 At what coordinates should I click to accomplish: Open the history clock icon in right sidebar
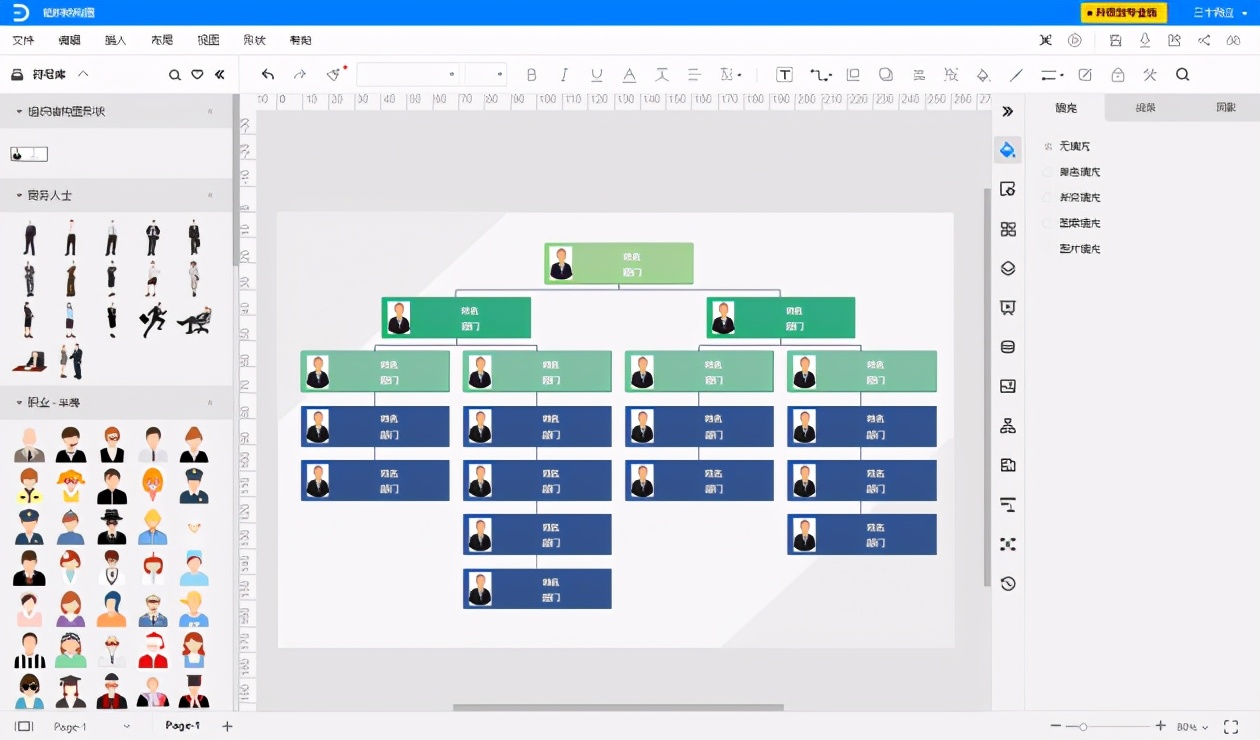[1008, 584]
